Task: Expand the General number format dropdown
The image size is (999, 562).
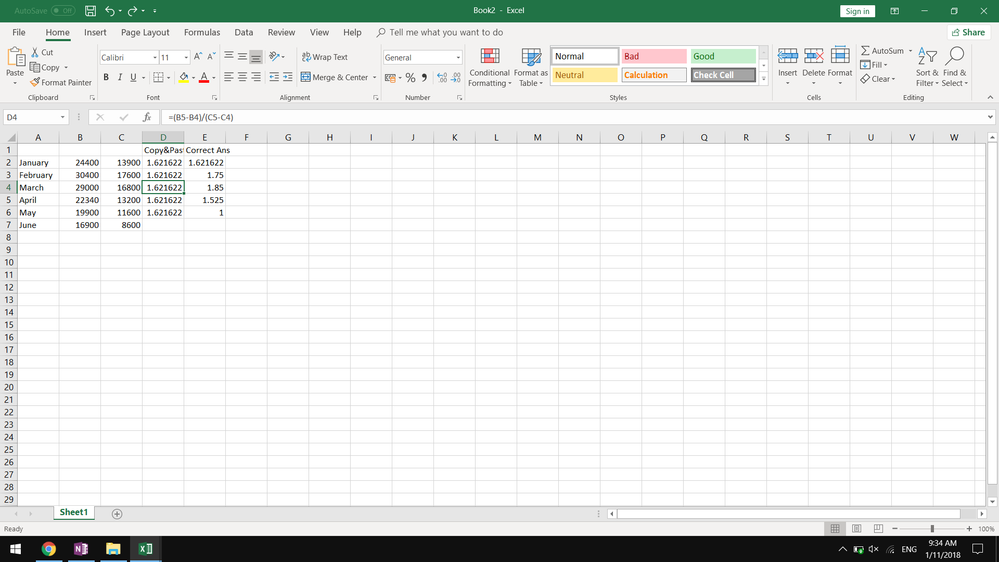Action: [x=457, y=57]
